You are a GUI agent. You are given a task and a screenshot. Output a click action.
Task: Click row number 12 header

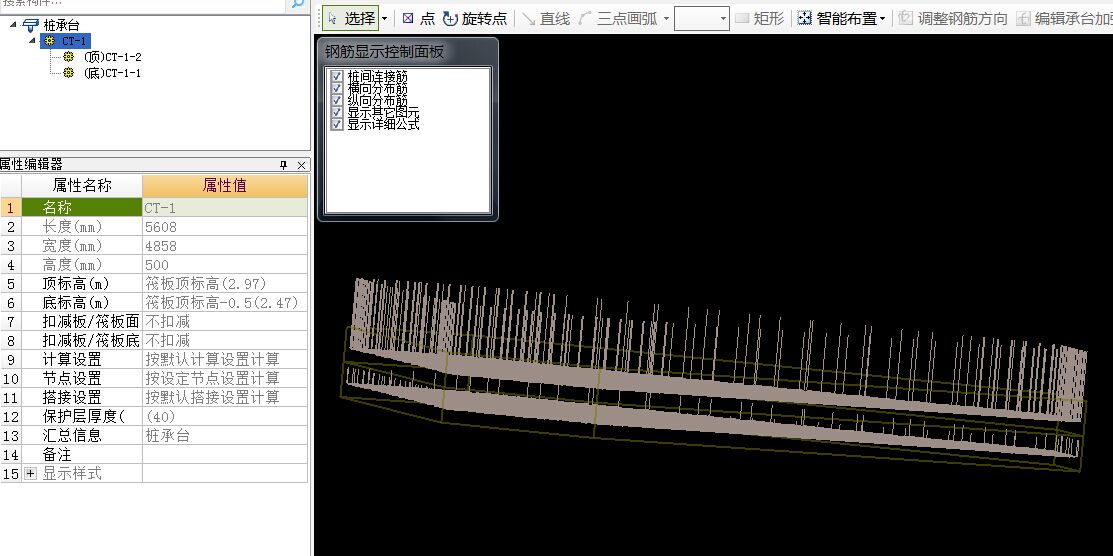pos(11,416)
